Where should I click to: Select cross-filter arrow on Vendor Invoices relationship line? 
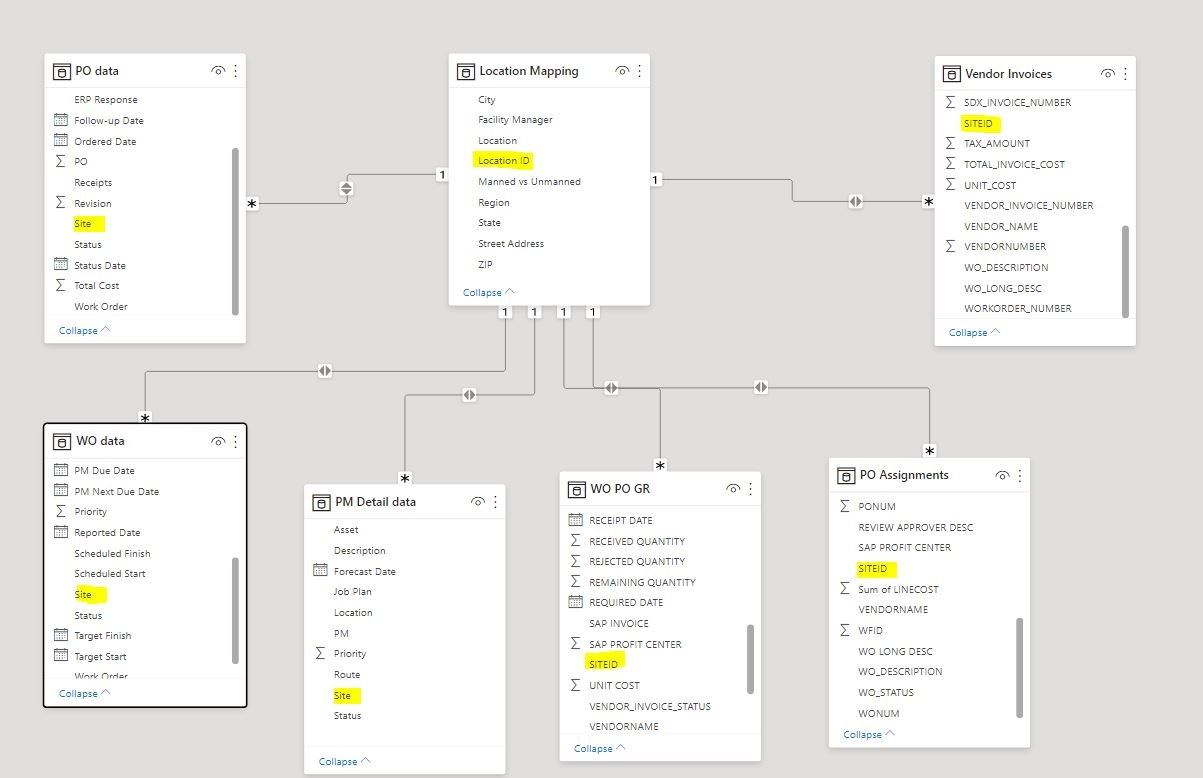click(855, 201)
